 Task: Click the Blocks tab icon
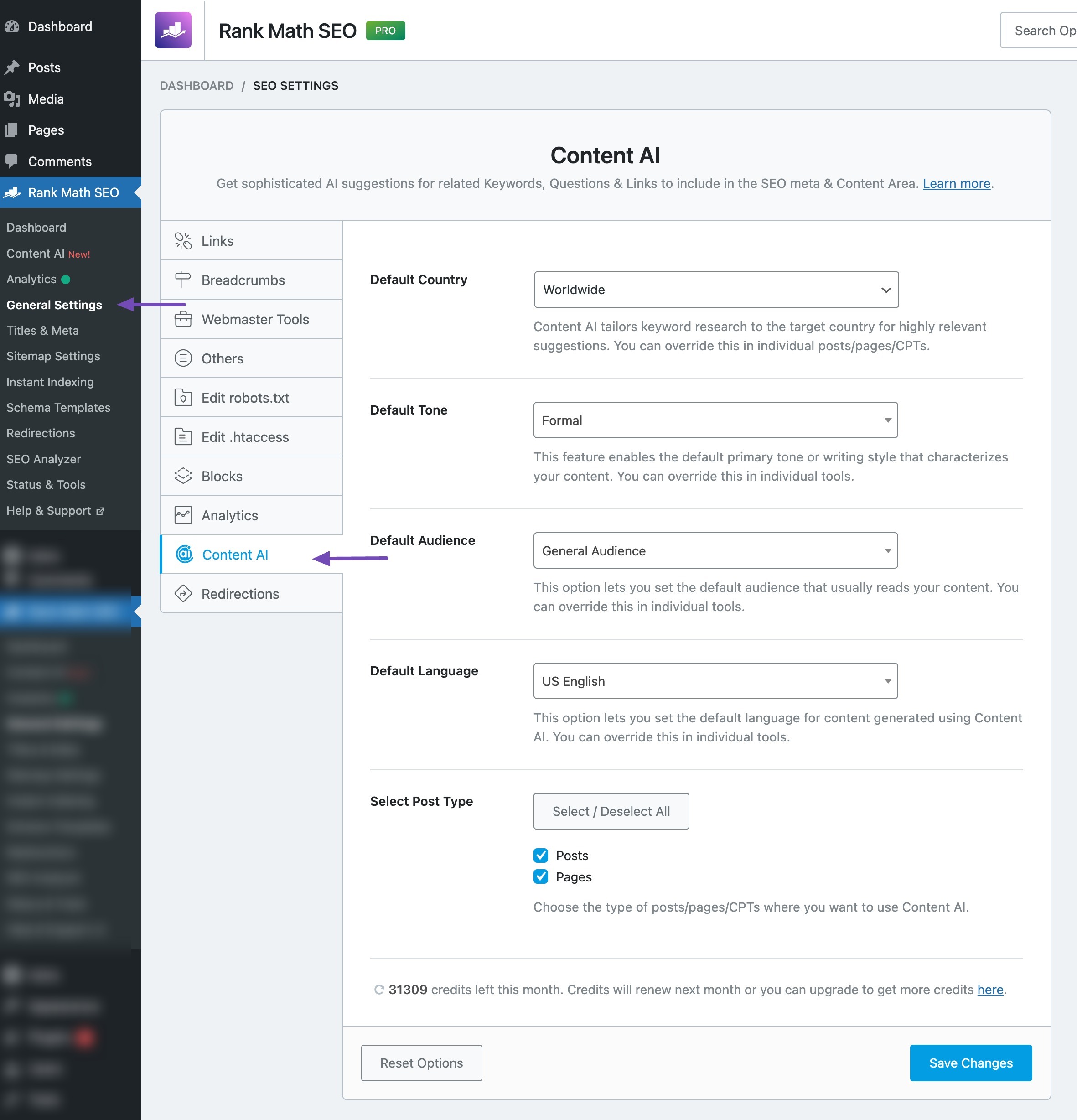(183, 476)
